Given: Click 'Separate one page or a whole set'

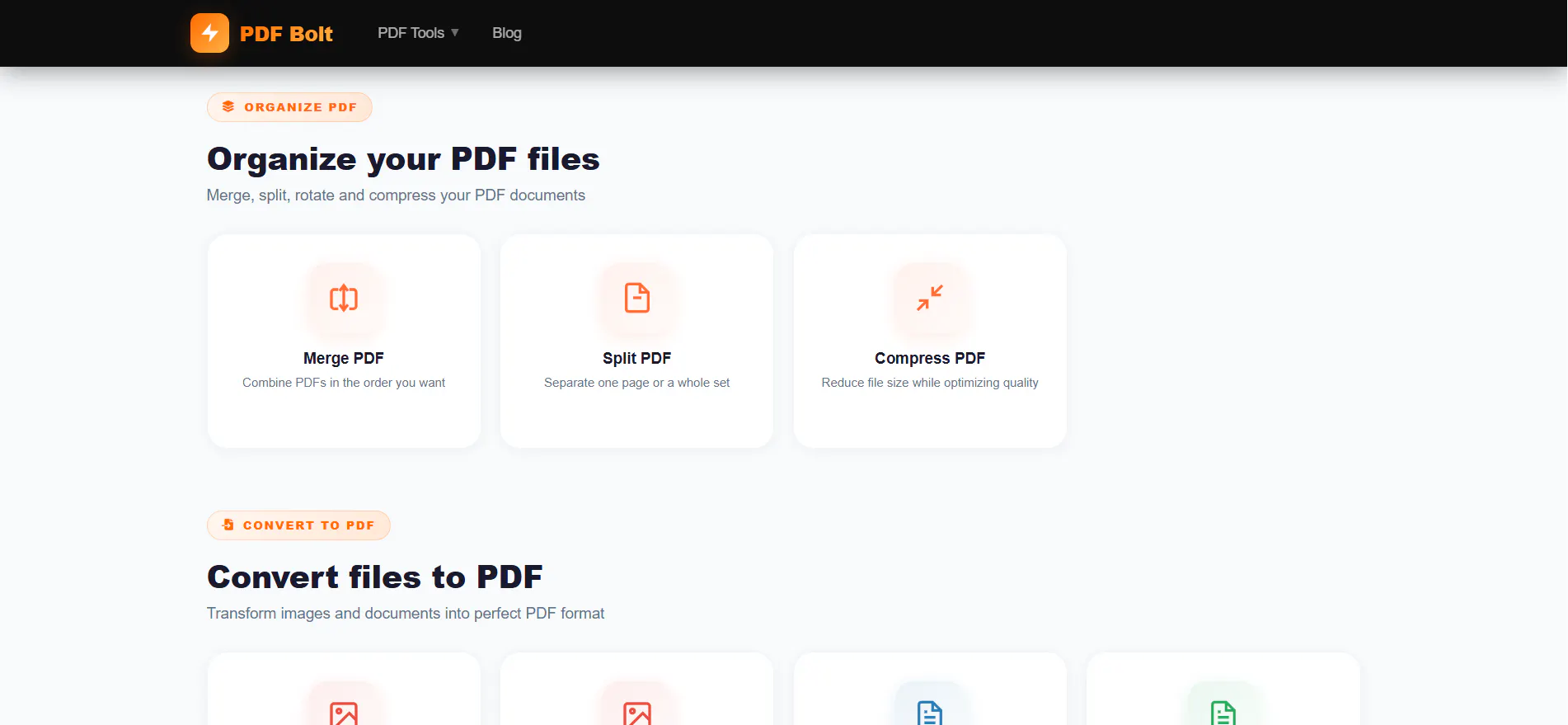Looking at the screenshot, I should [x=637, y=383].
